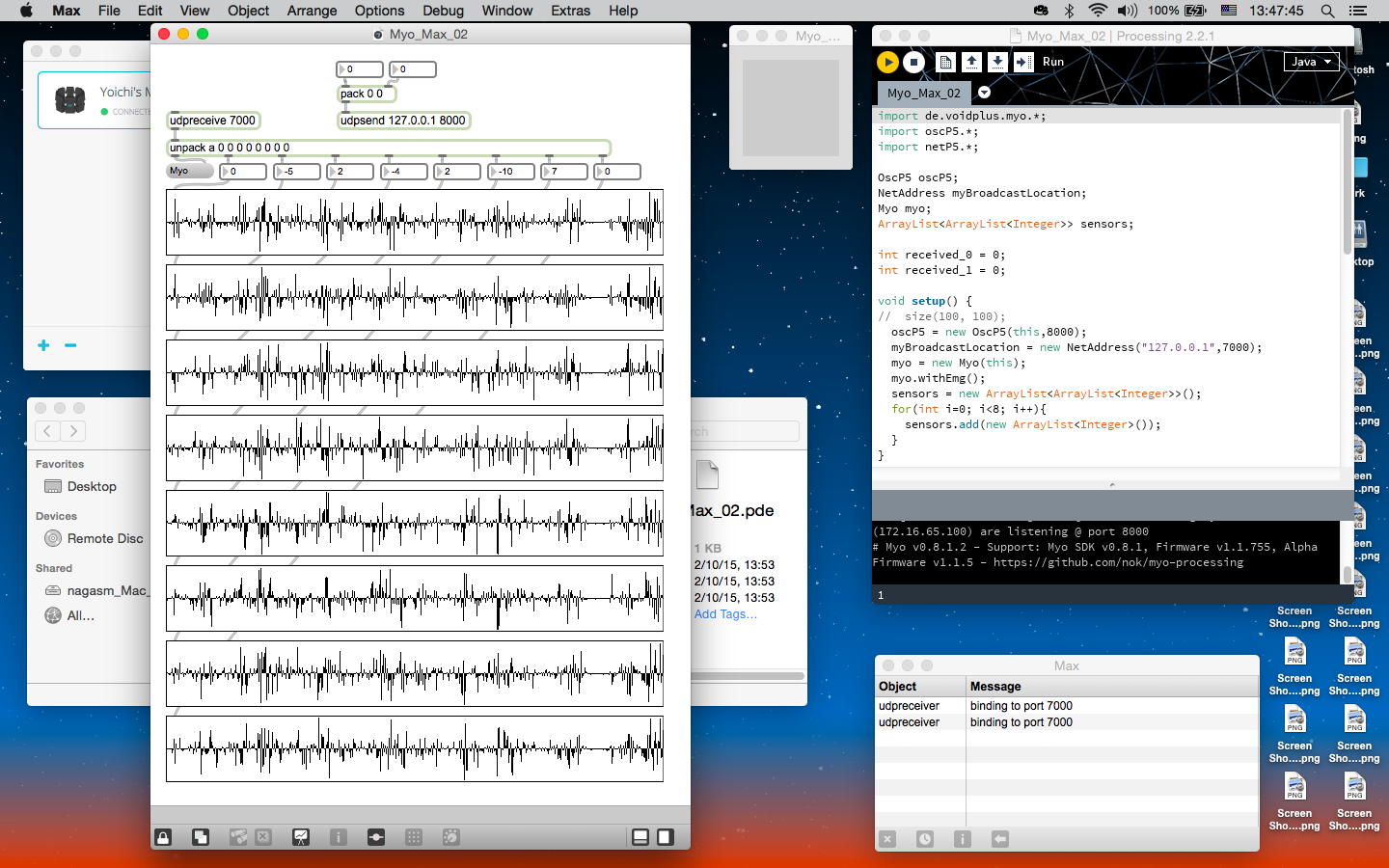Create a new sketch with the New icon
Viewport: 1389px width, 868px height.
click(x=945, y=62)
